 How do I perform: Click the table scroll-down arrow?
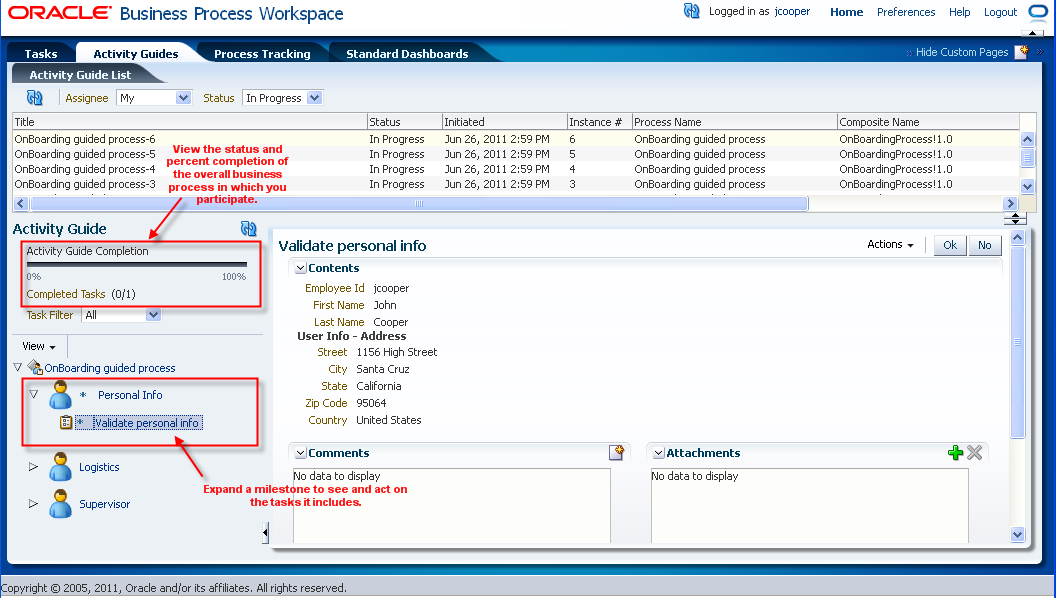[x=1027, y=187]
